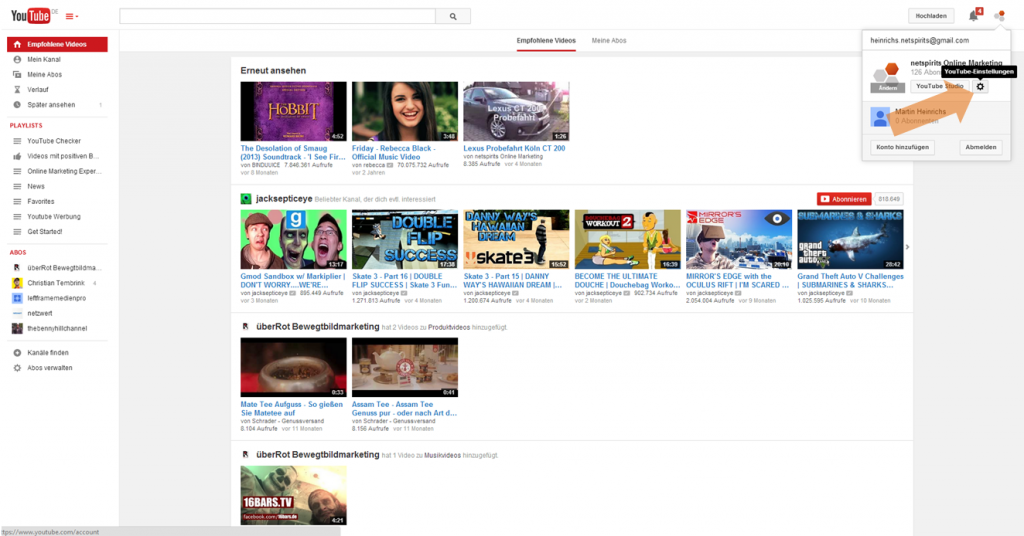1024x536 pixels.
Task: Show next jacksepticeye videos with arrow
Action: click(x=907, y=246)
